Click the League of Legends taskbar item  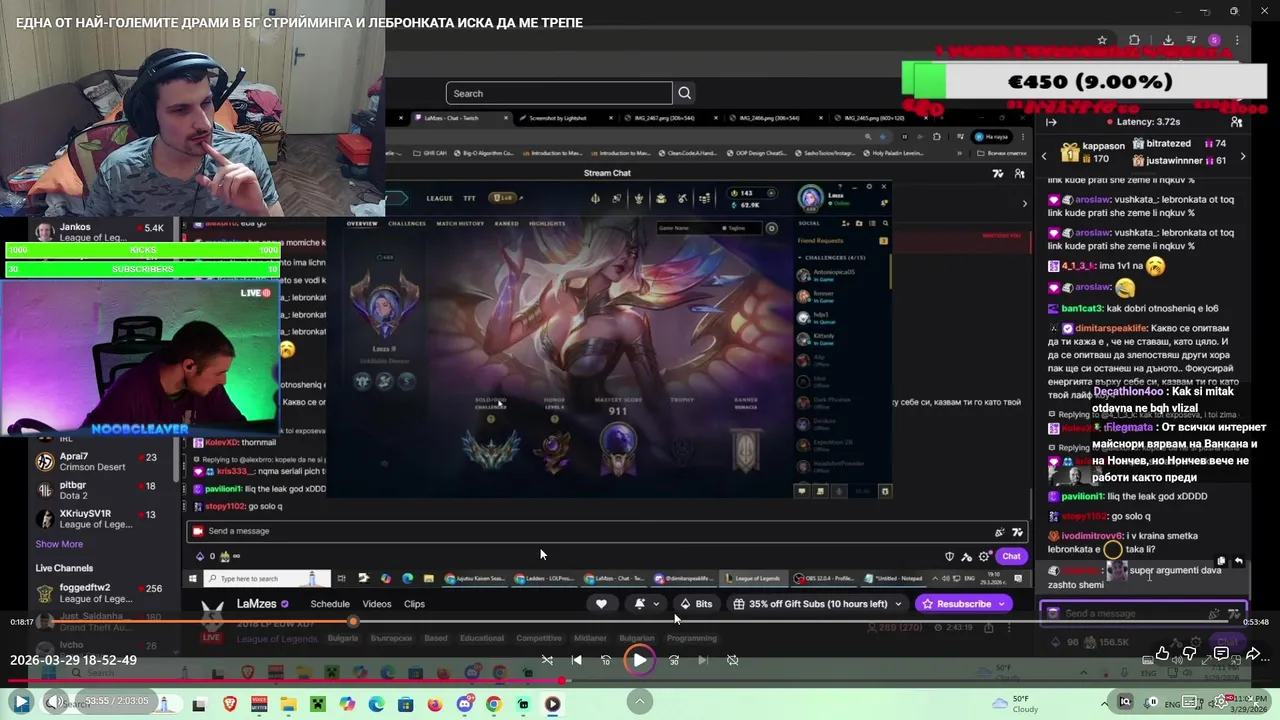pyautogui.click(x=752, y=578)
